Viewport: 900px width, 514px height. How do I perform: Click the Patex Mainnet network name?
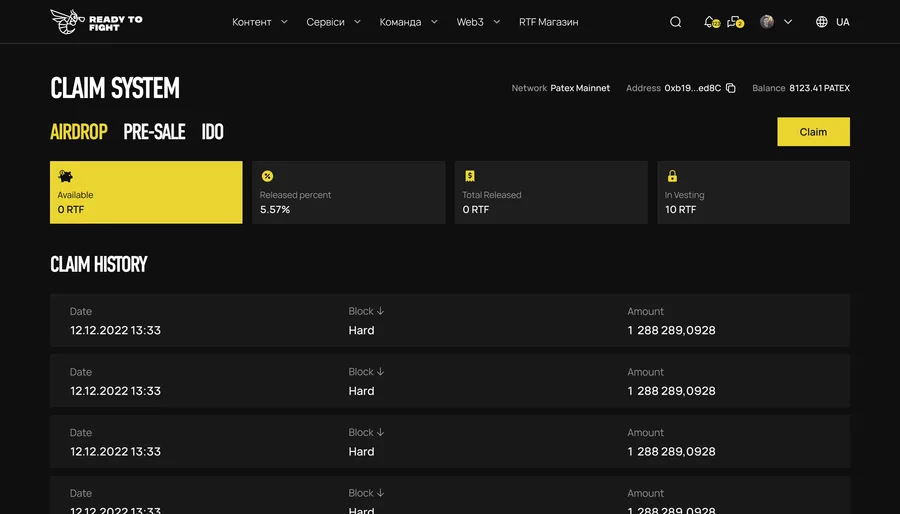[580, 88]
